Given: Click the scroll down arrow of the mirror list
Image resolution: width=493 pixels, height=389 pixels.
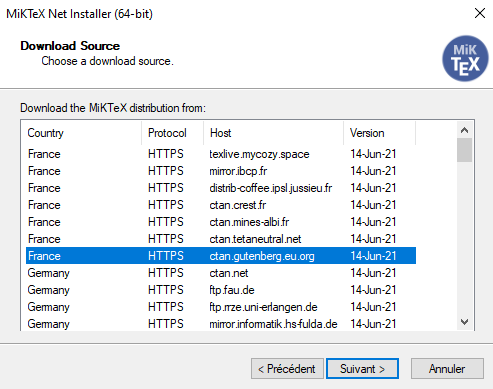Looking at the screenshot, I should 464,322.
